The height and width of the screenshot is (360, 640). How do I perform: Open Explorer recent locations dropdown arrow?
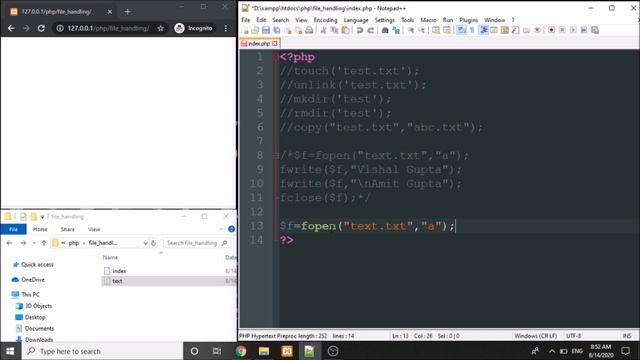click(x=34, y=243)
